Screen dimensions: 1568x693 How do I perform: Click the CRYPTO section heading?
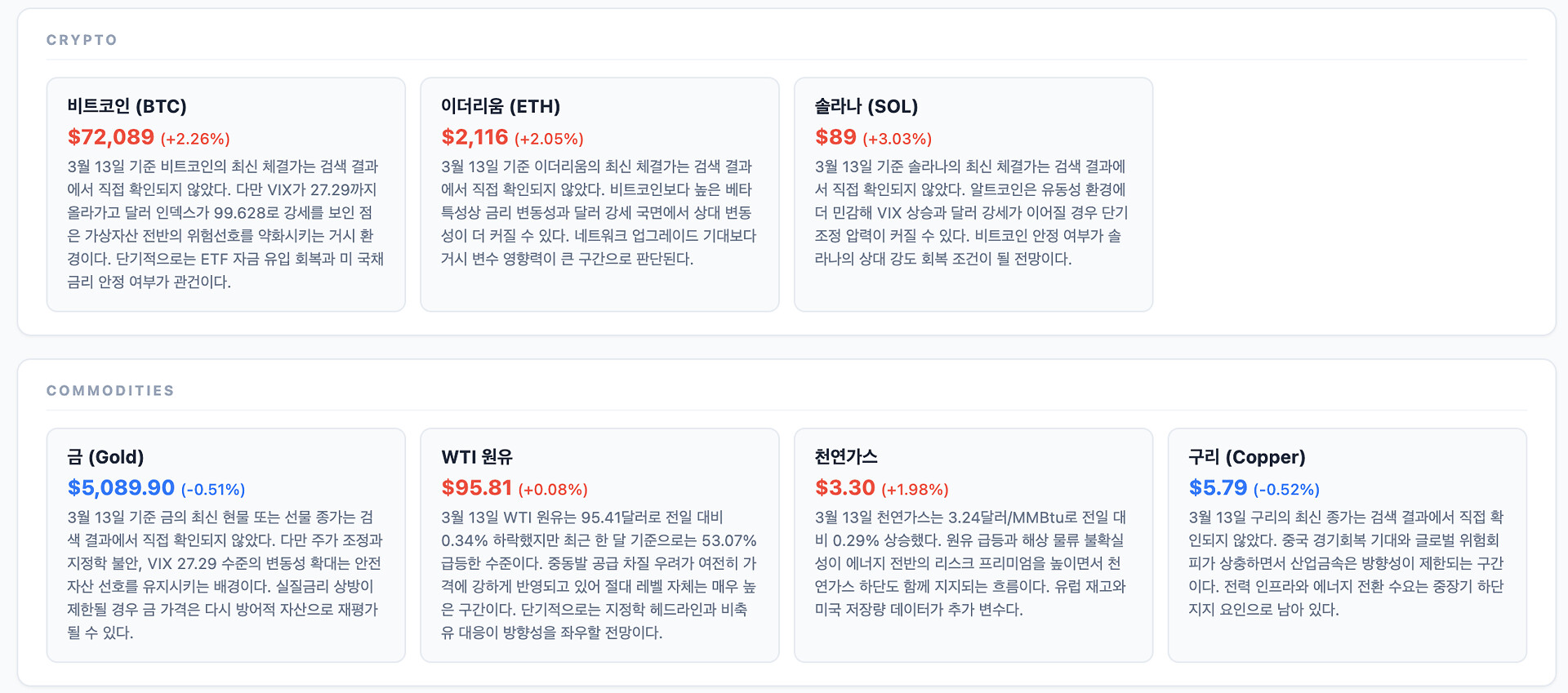click(x=82, y=40)
